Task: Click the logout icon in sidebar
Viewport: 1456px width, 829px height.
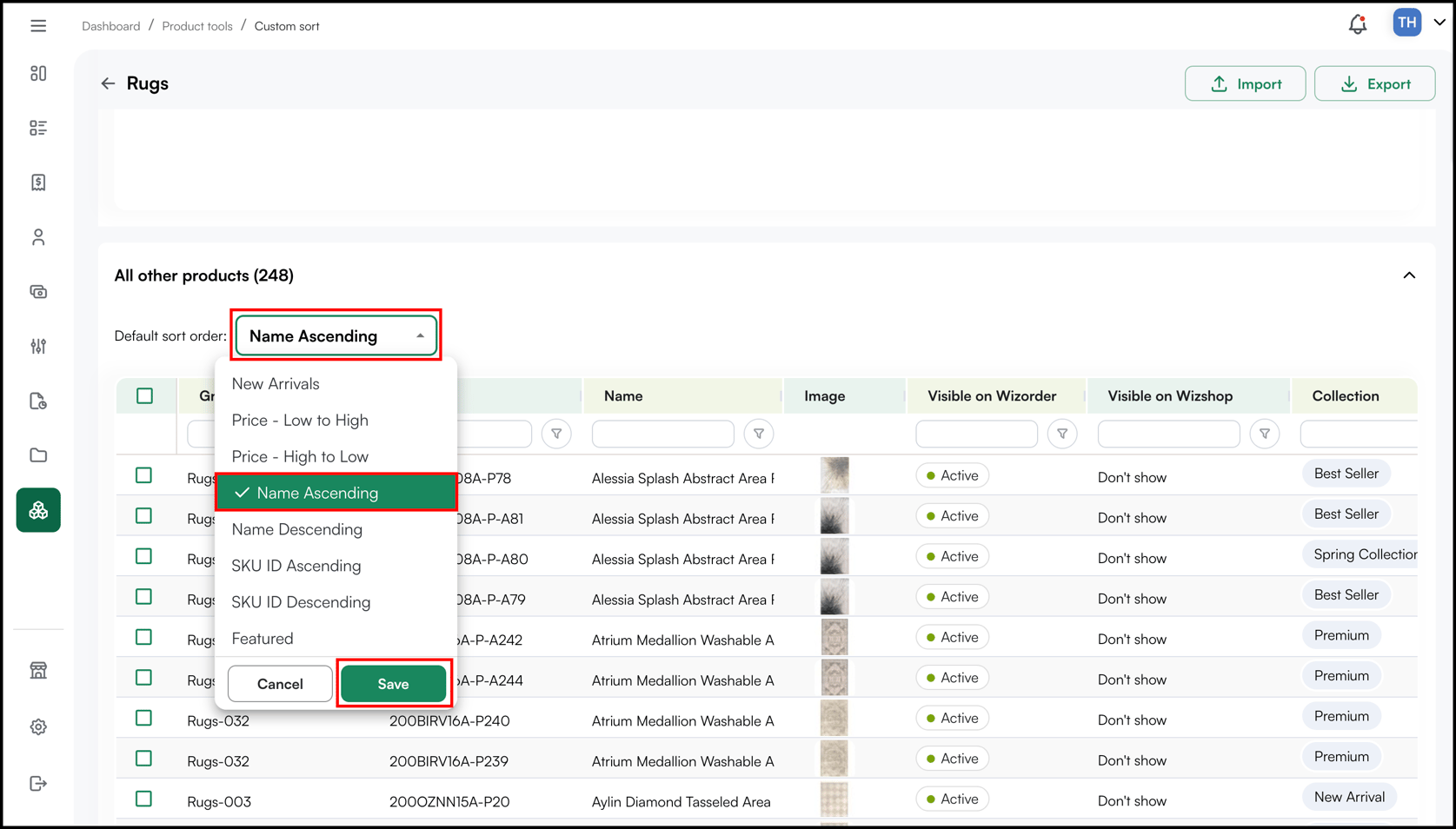Action: click(38, 784)
